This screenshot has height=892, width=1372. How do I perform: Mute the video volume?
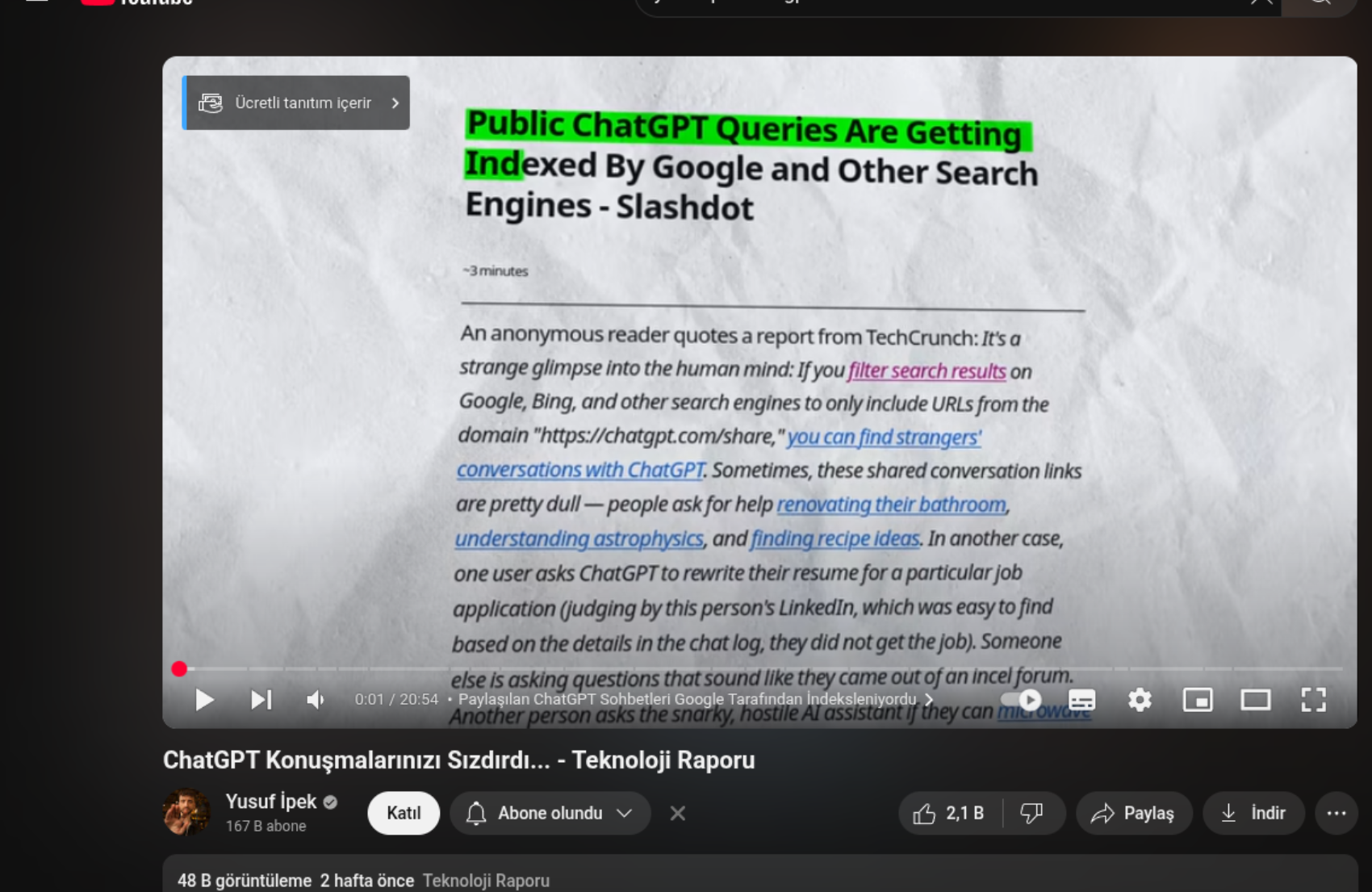(x=316, y=700)
